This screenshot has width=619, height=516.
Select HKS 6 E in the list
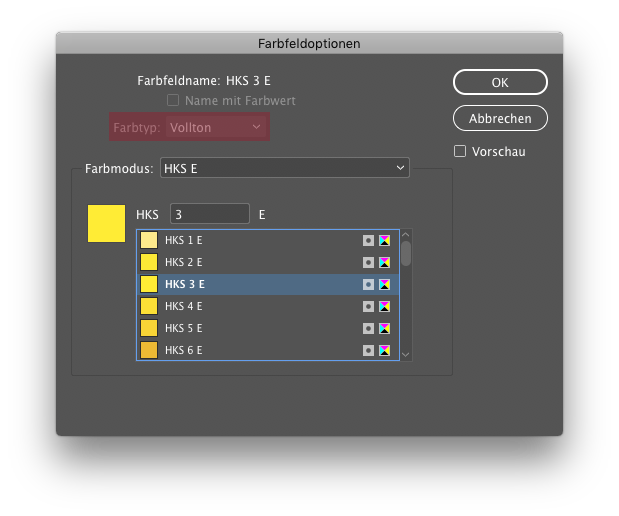pyautogui.click(x=268, y=350)
